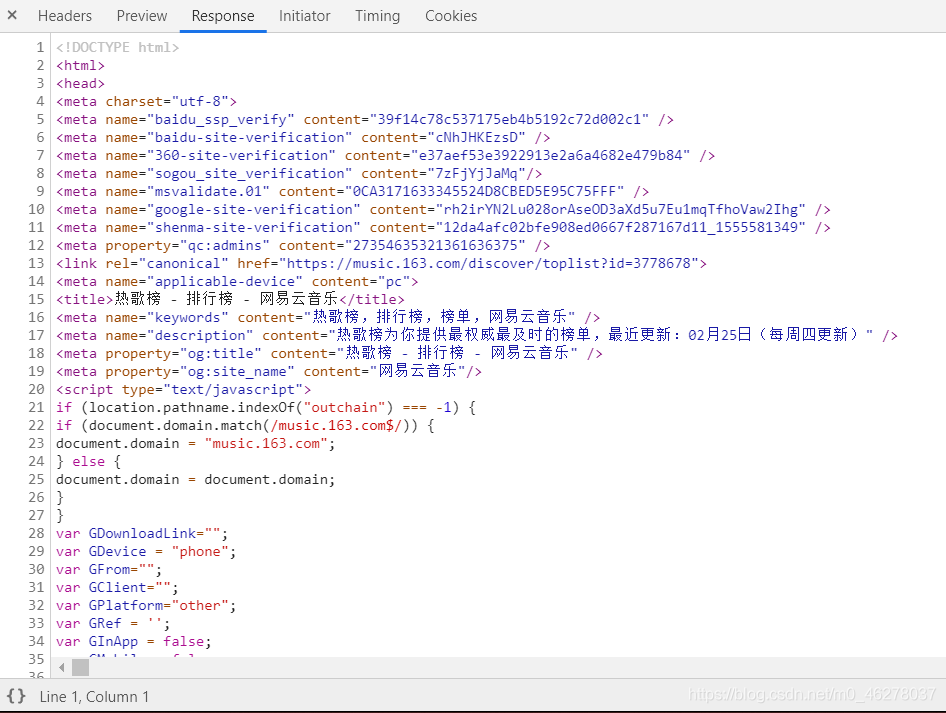Screen dimensions: 946x713
Task: Open the Preview tab
Action: 142,16
